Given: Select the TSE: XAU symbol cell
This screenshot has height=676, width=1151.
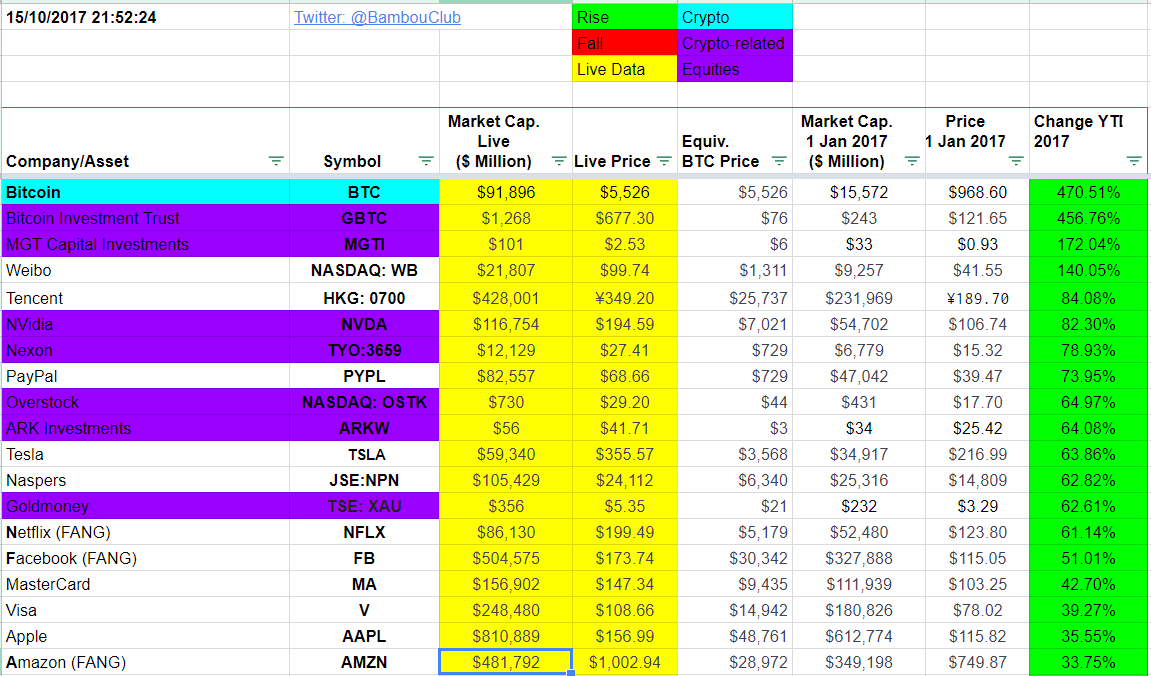Looking at the screenshot, I should 365,506.
